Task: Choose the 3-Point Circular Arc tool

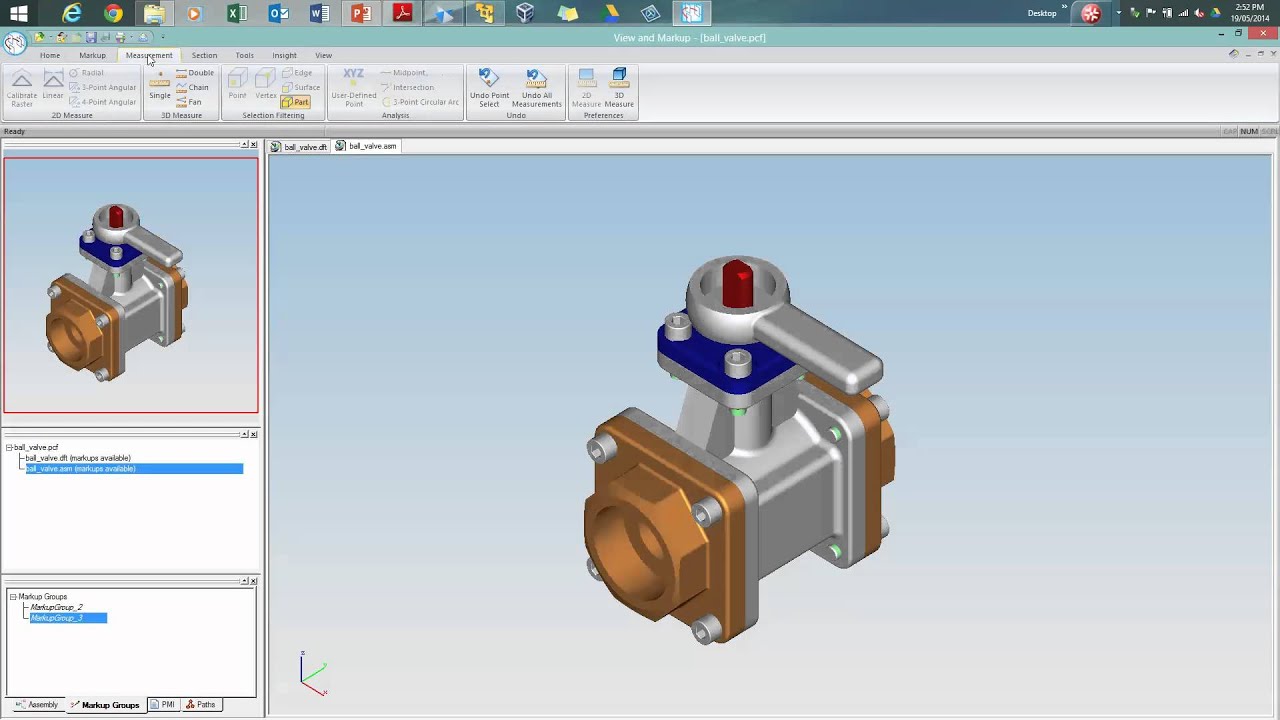Action: click(x=421, y=102)
